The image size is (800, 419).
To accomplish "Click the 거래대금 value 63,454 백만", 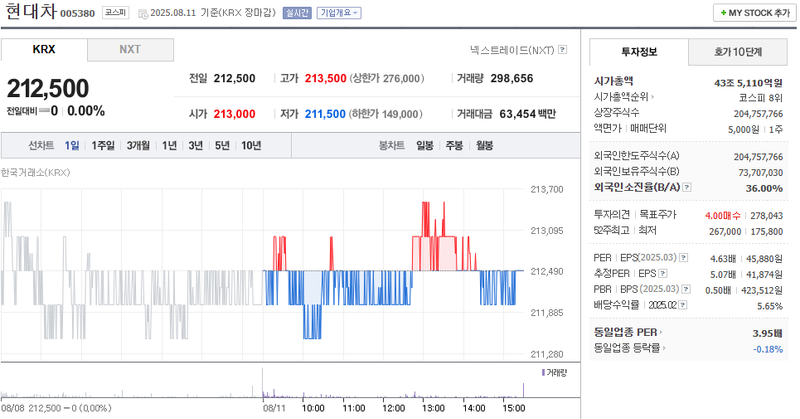I will coord(528,114).
